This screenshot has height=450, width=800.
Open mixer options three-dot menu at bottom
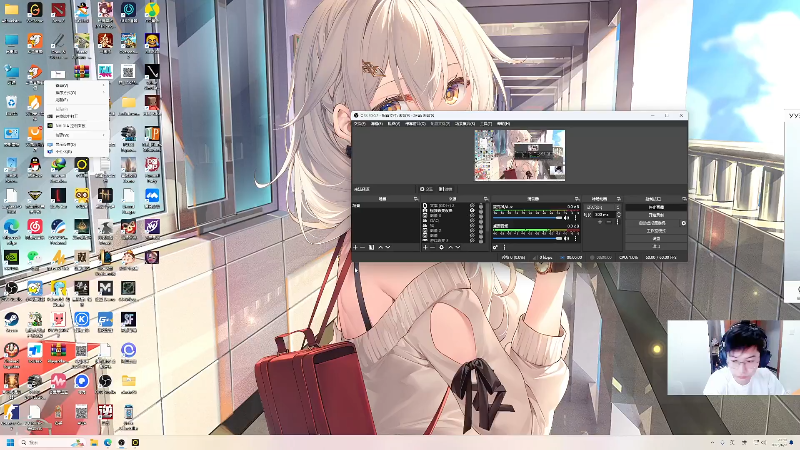click(505, 247)
